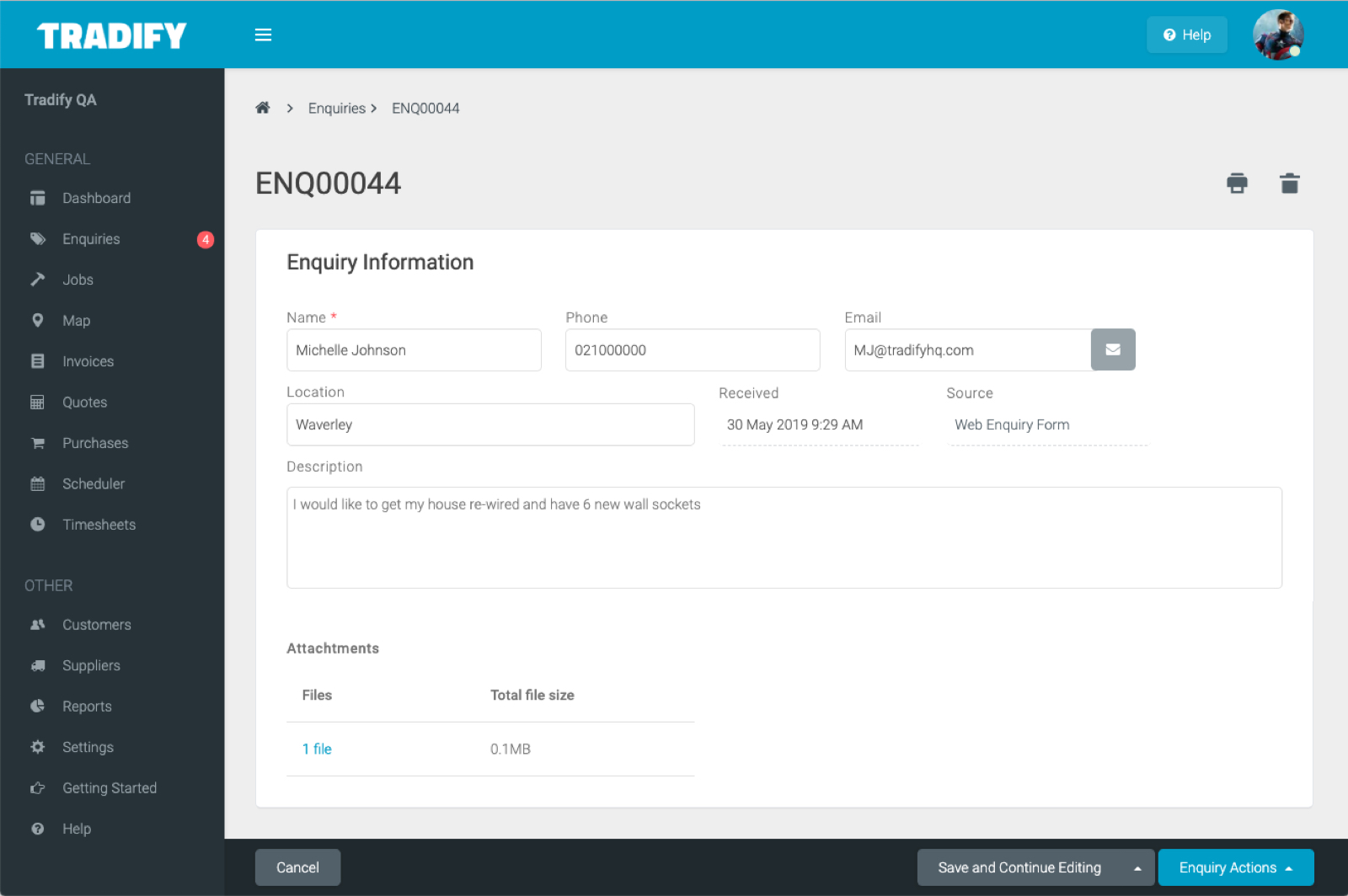
Task: Click the Enquiries tags icon
Action: [x=38, y=238]
